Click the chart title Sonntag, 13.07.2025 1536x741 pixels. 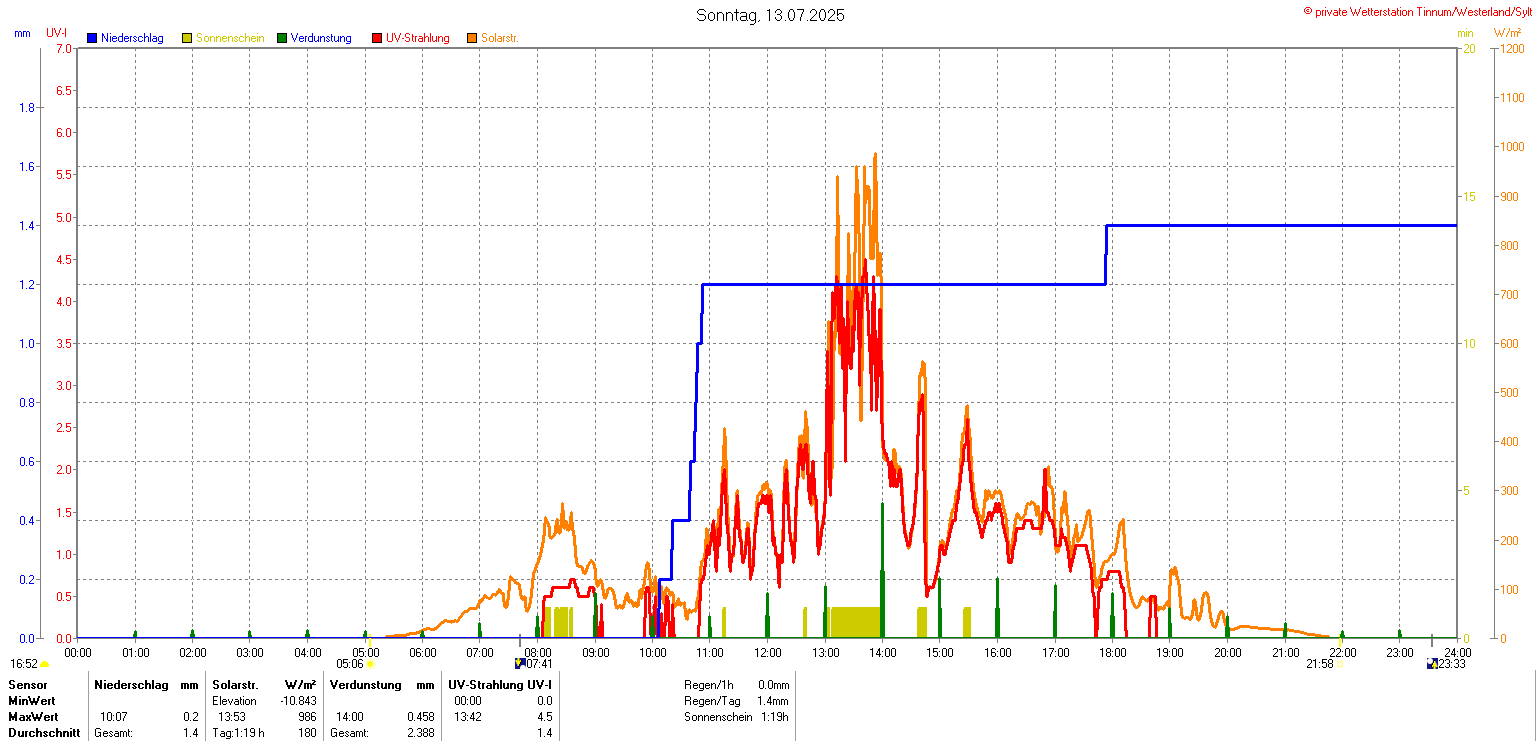click(x=770, y=15)
